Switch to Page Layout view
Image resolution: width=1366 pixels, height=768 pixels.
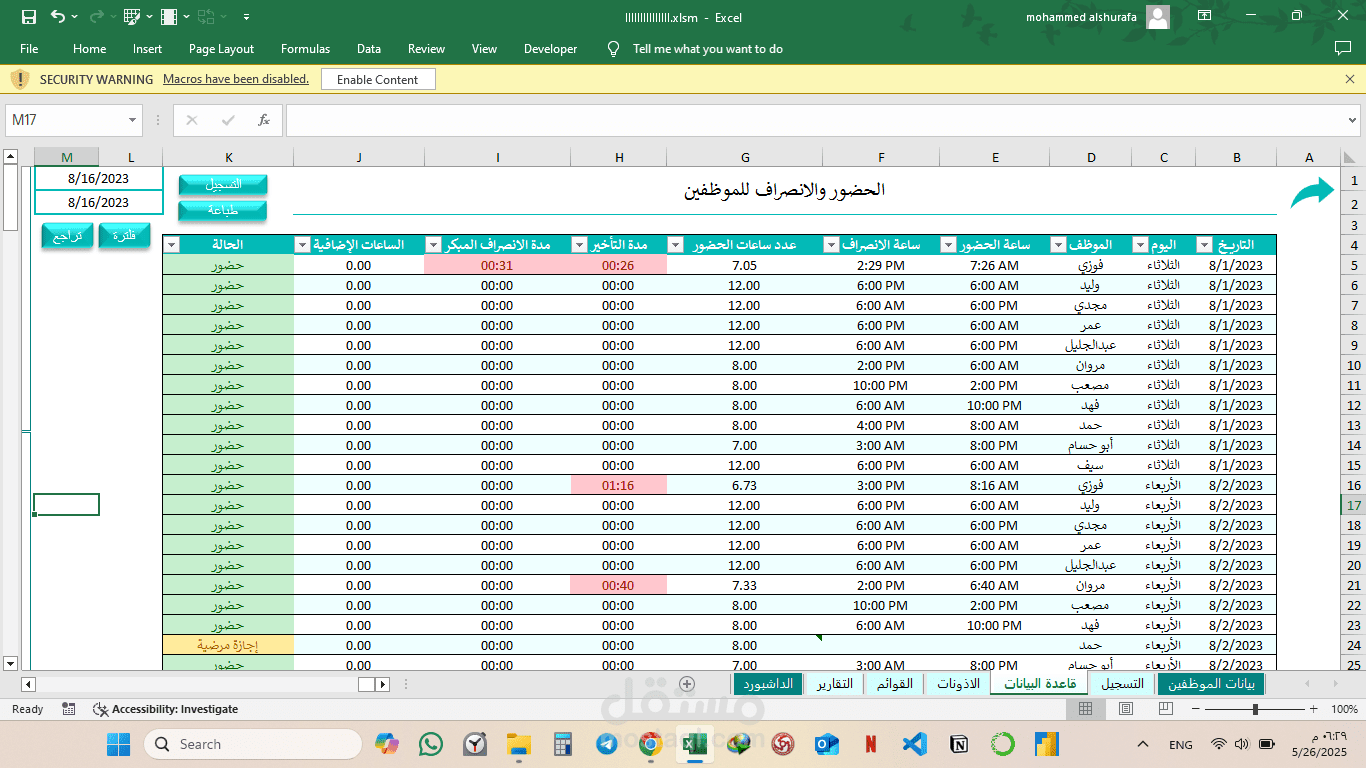point(1126,709)
